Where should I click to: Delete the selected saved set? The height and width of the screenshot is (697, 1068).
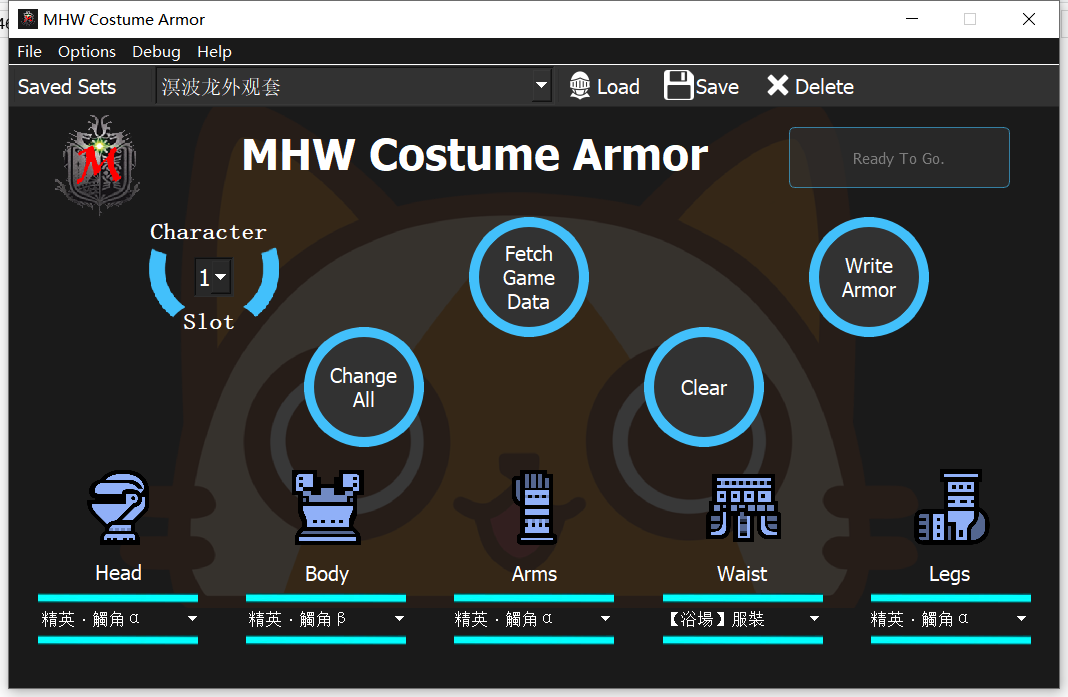coord(810,87)
